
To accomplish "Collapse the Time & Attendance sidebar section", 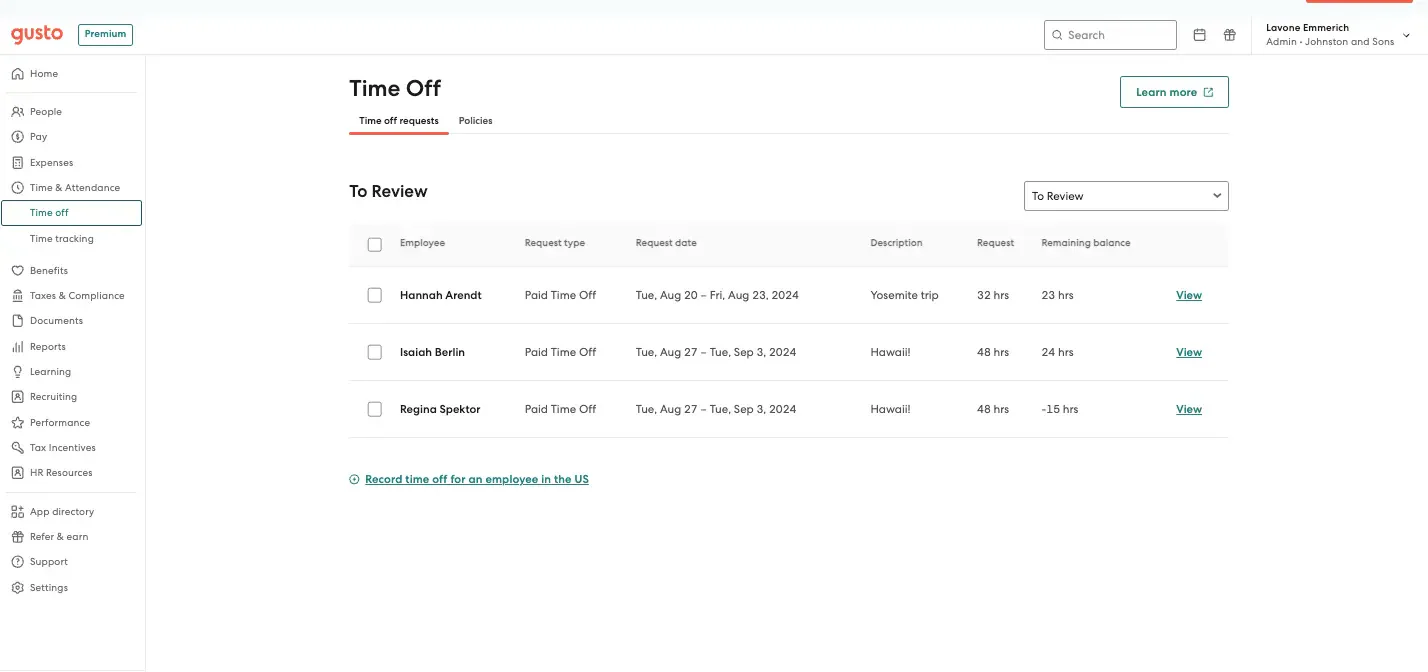I will [x=72, y=188].
